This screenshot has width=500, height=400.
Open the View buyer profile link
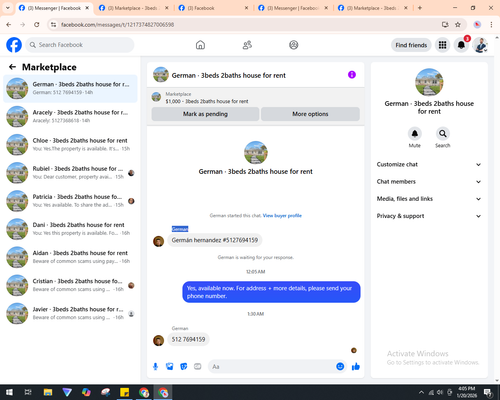pos(282,216)
